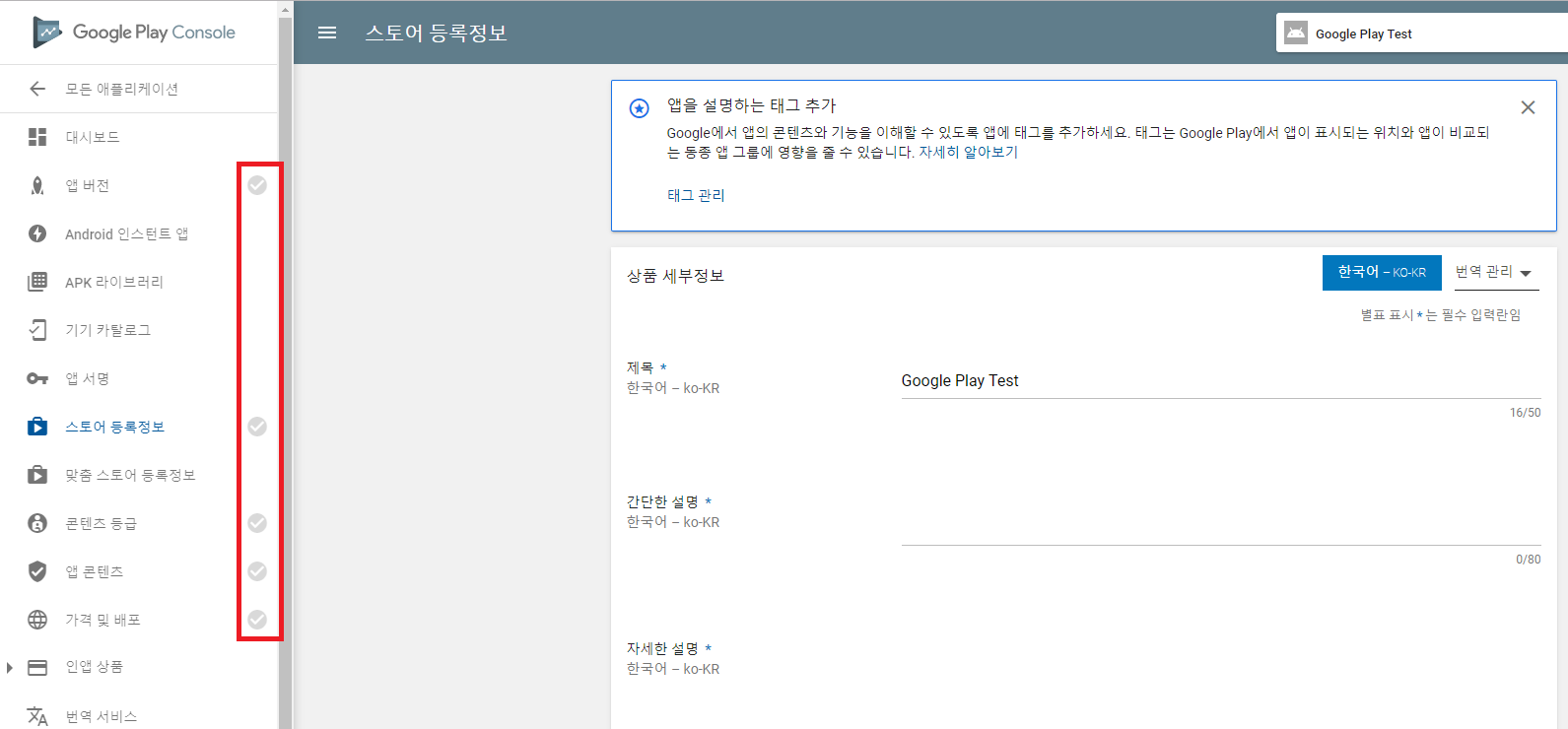Click the Google Play Console logo
1568x729 pixels.
(x=134, y=33)
